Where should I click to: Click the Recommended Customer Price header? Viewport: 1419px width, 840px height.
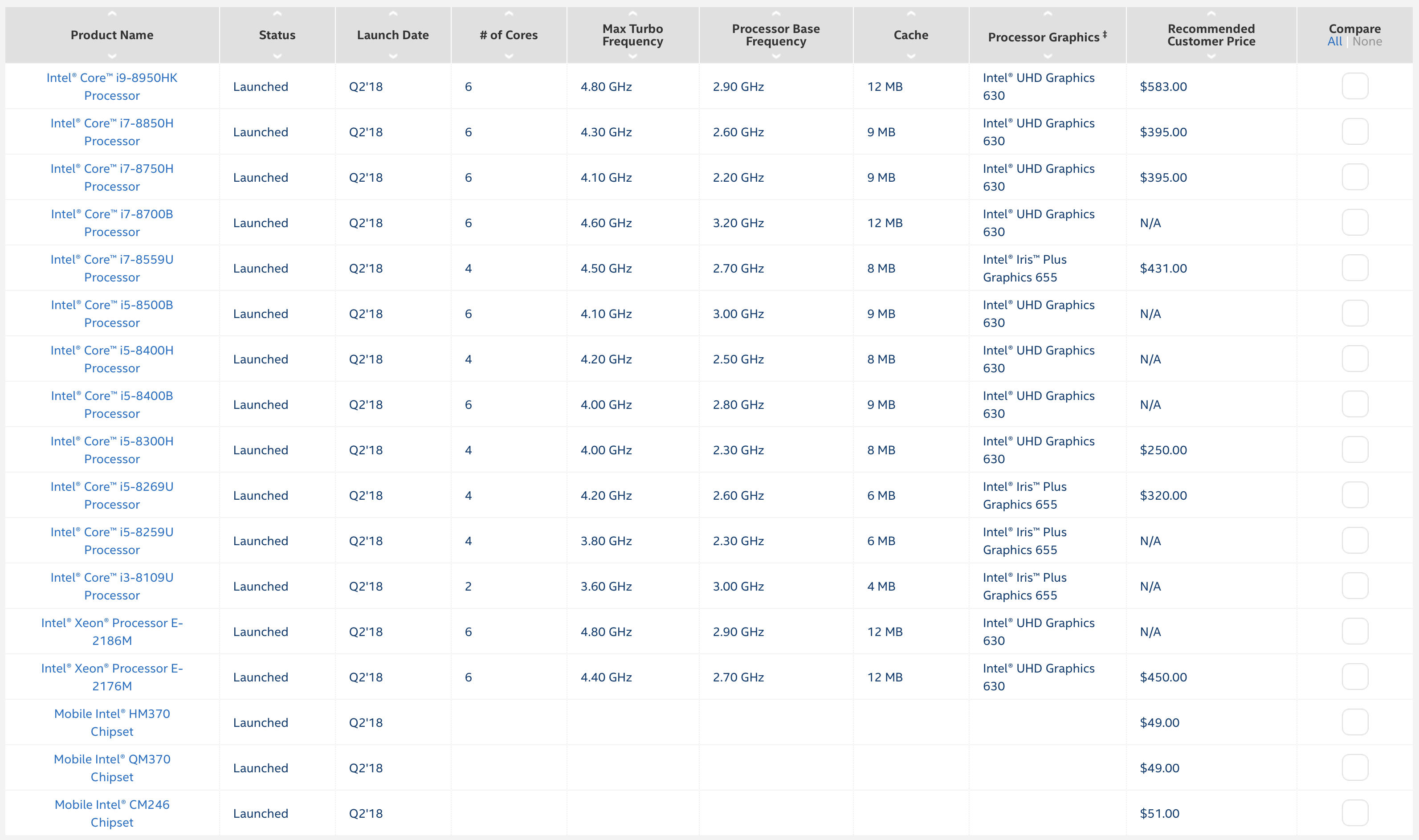click(x=1211, y=35)
